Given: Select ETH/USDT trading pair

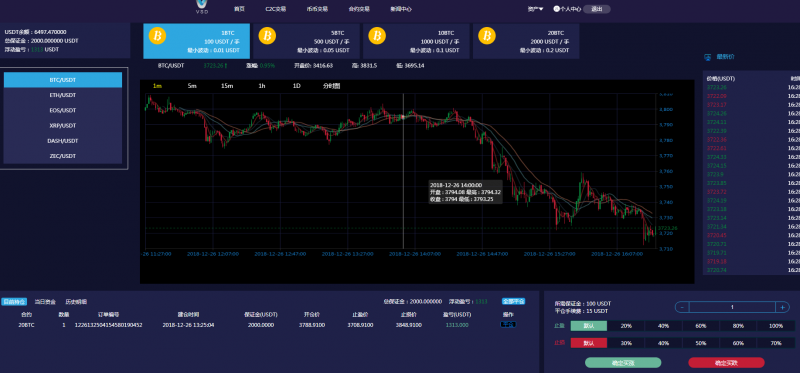Looking at the screenshot, I should click(63, 95).
